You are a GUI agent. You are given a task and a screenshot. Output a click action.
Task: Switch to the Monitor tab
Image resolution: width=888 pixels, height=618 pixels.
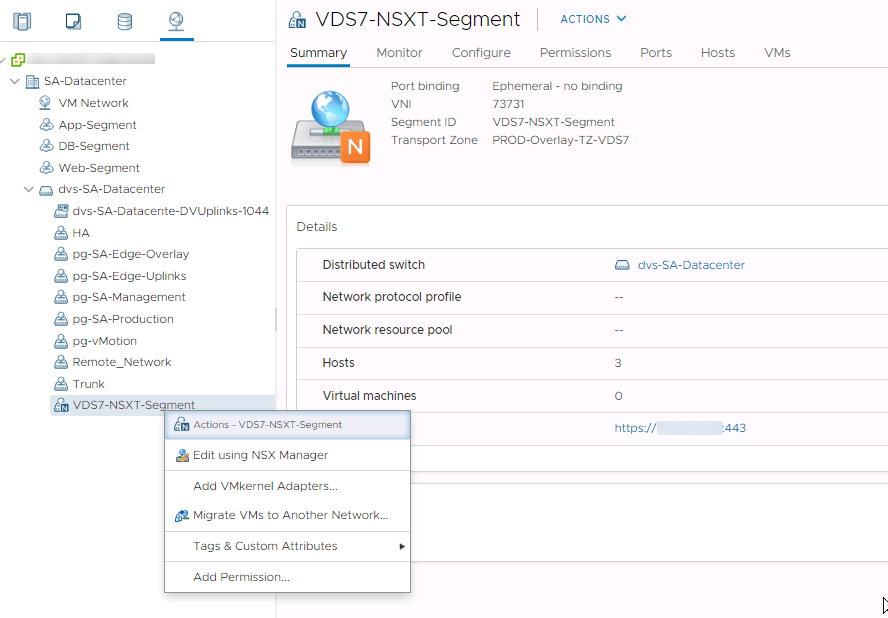(399, 53)
